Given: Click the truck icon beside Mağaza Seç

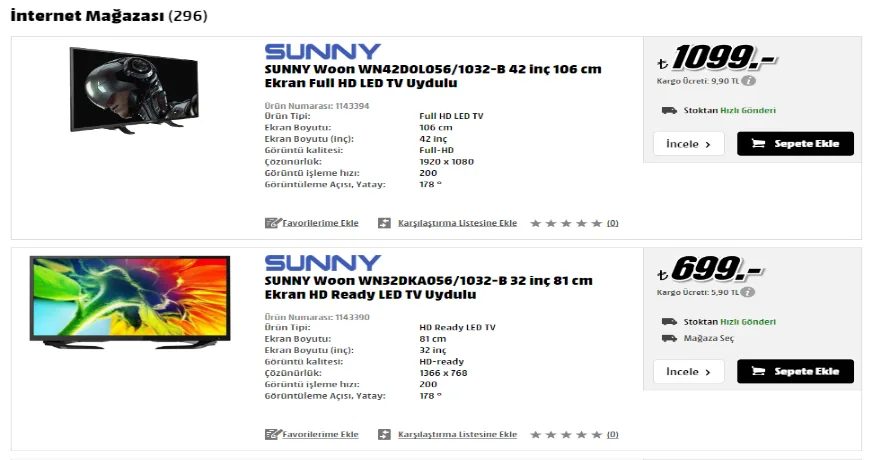Looking at the screenshot, I should pos(669,338).
